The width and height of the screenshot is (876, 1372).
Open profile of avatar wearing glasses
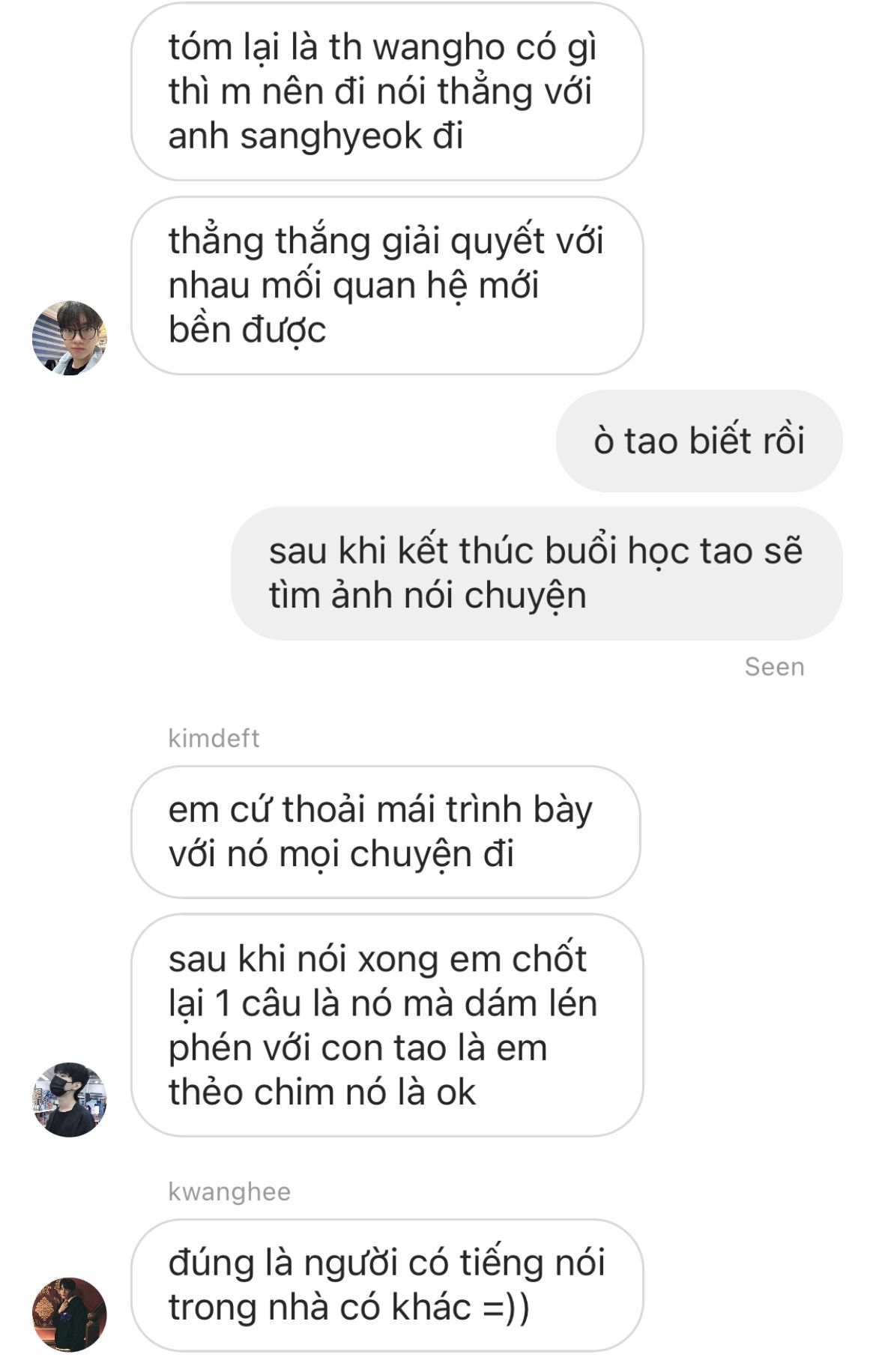(69, 338)
